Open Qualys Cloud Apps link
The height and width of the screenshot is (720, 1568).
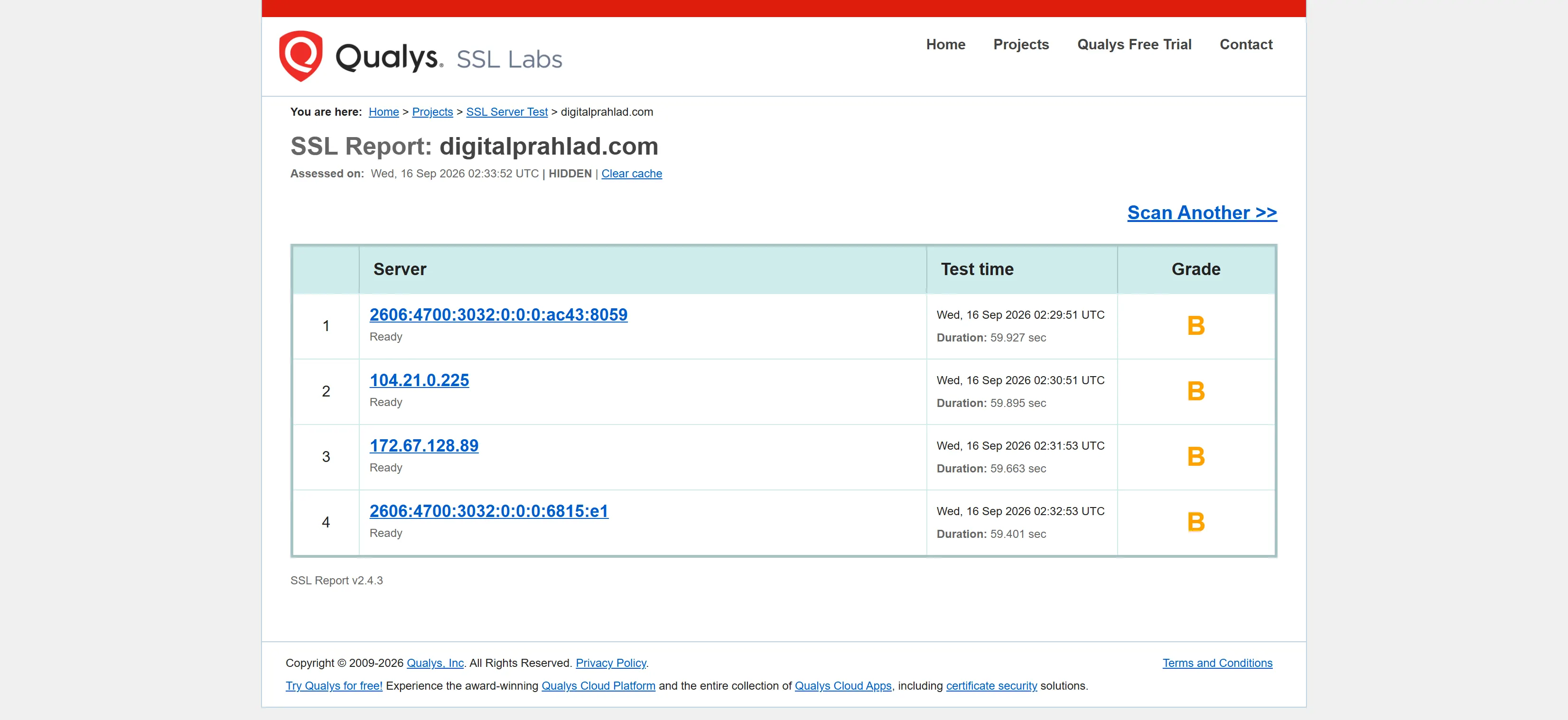tap(842, 685)
